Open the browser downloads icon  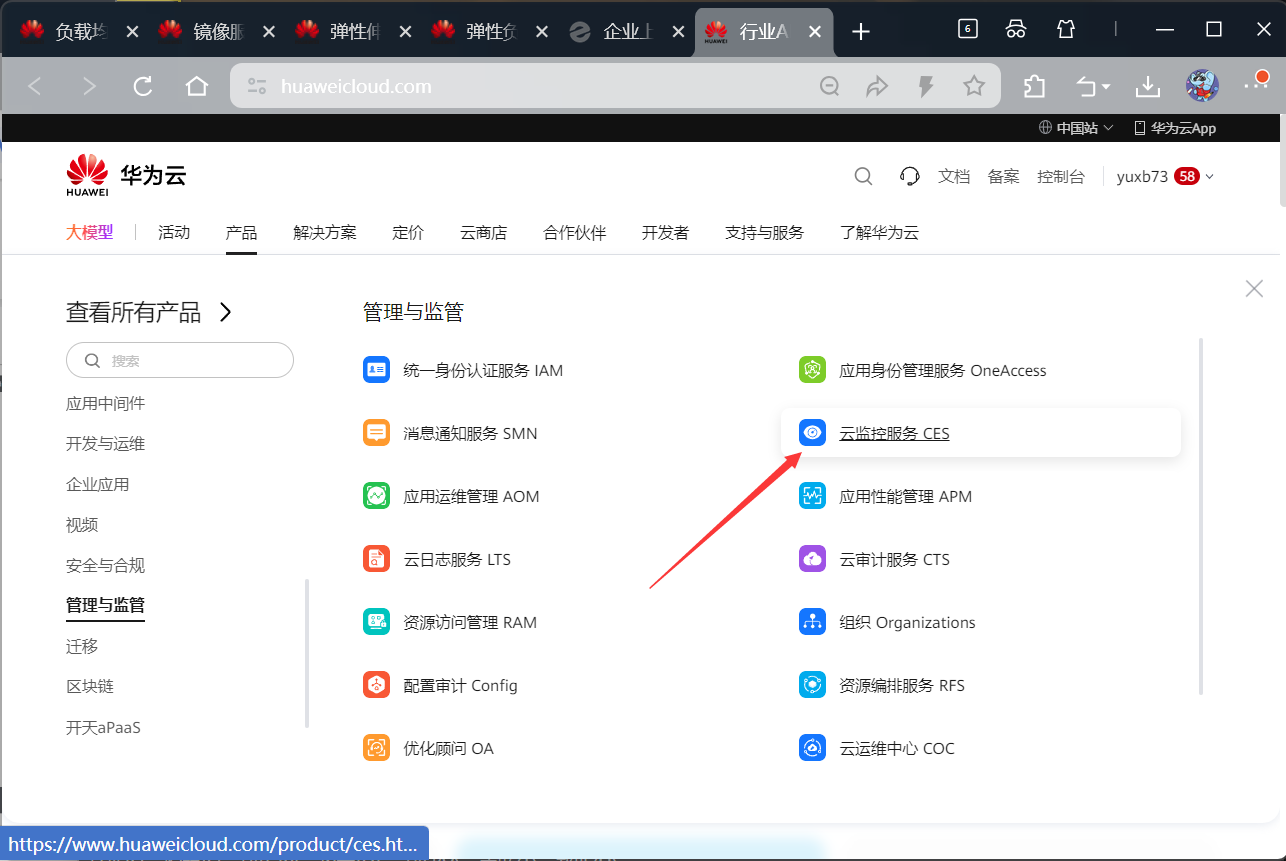click(1148, 87)
